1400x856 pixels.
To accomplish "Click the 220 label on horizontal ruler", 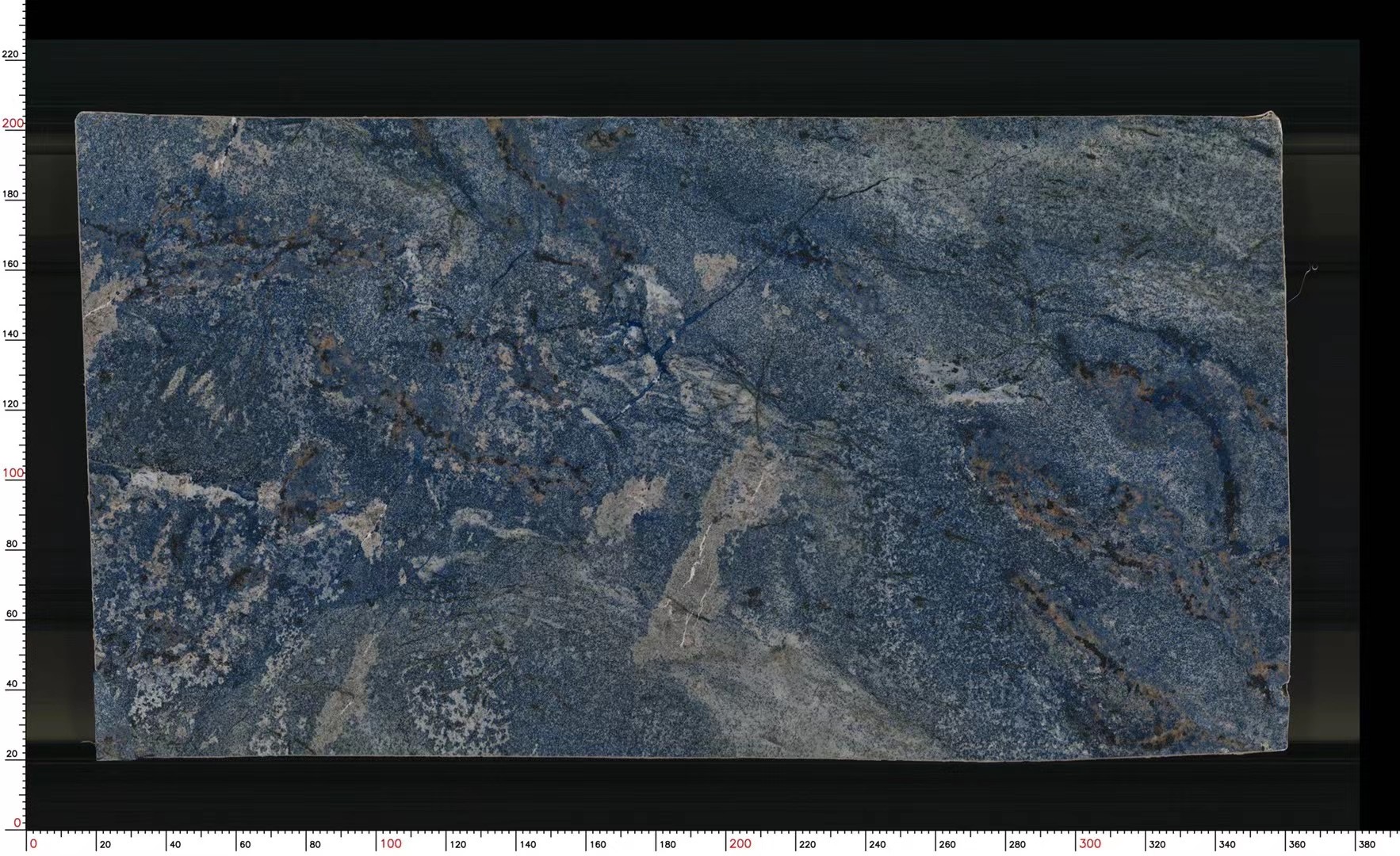I will tap(807, 845).
